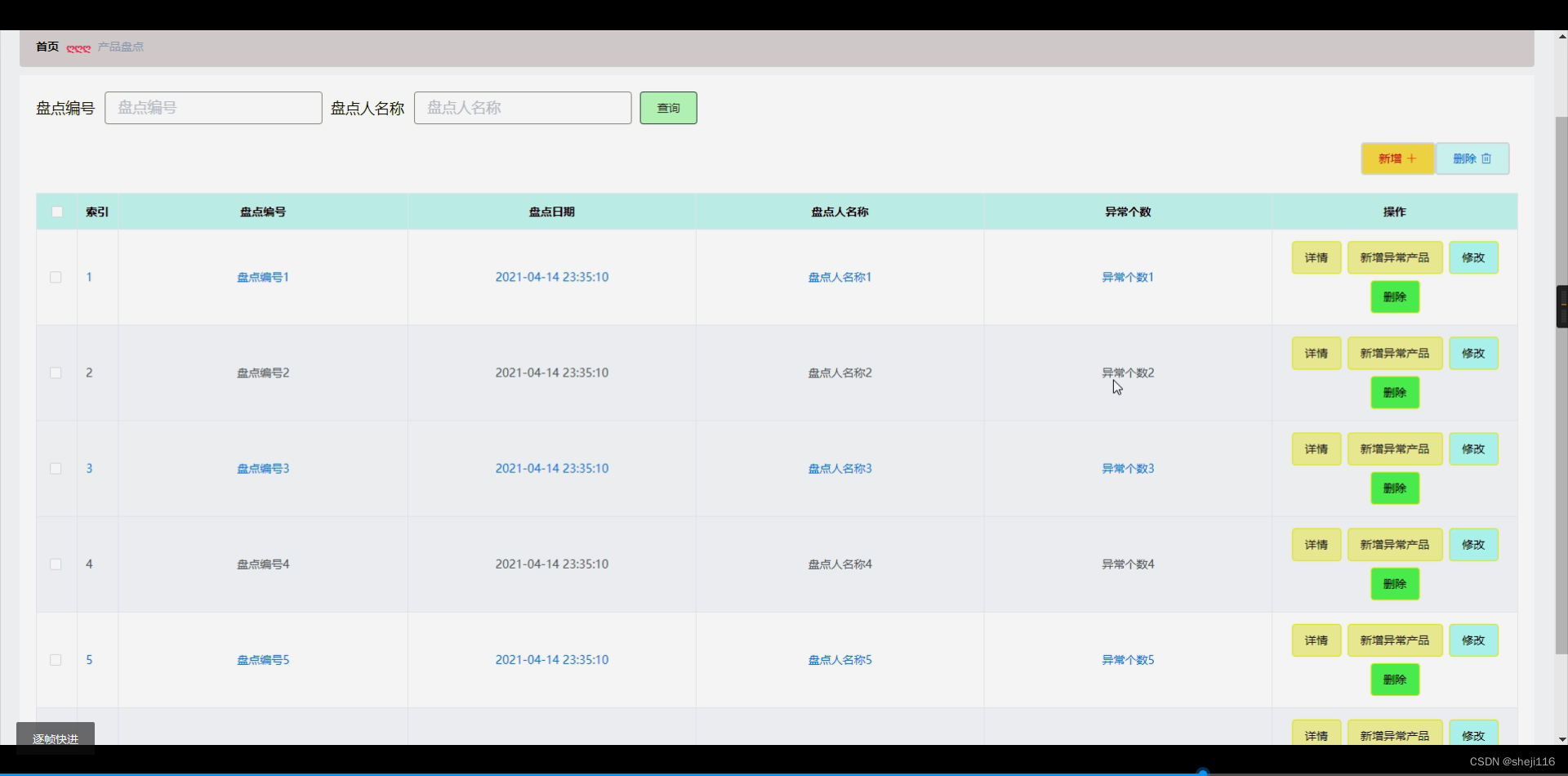Check the checkbox for row 1
This screenshot has height=776, width=1568.
click(x=55, y=277)
